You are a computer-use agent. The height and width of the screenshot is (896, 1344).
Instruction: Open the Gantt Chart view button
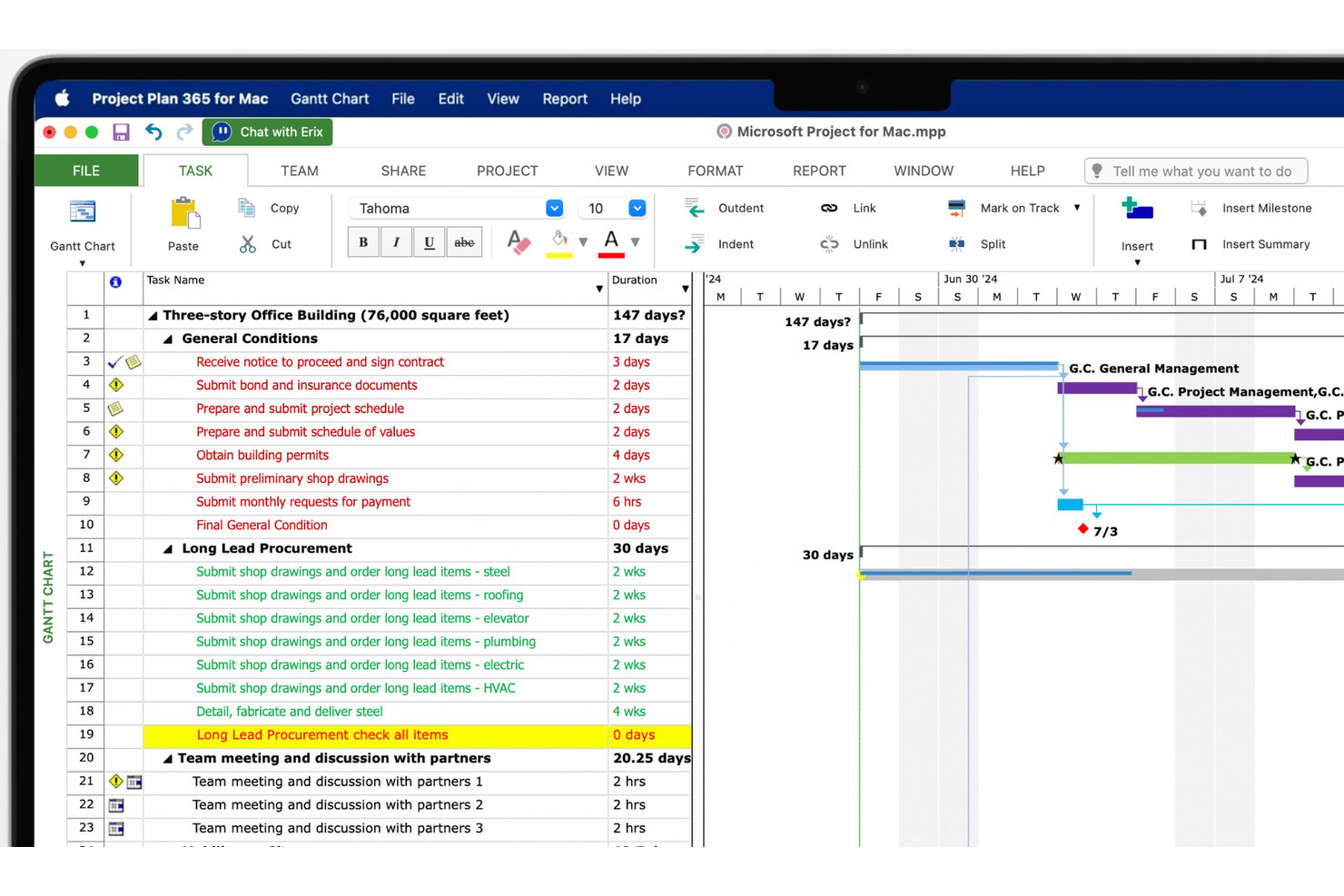pos(83,212)
